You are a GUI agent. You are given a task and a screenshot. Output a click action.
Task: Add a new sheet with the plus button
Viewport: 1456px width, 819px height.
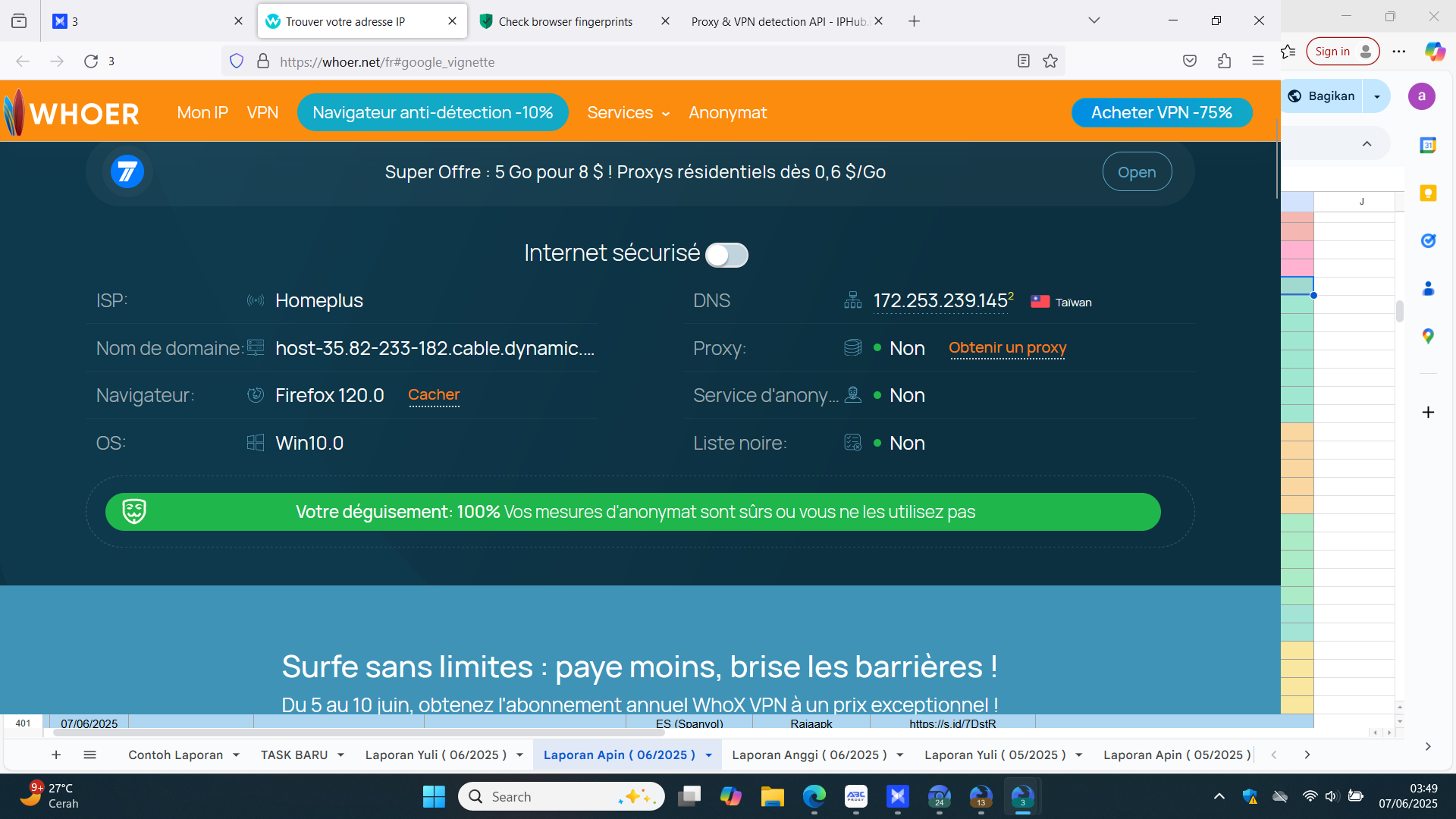[x=56, y=755]
